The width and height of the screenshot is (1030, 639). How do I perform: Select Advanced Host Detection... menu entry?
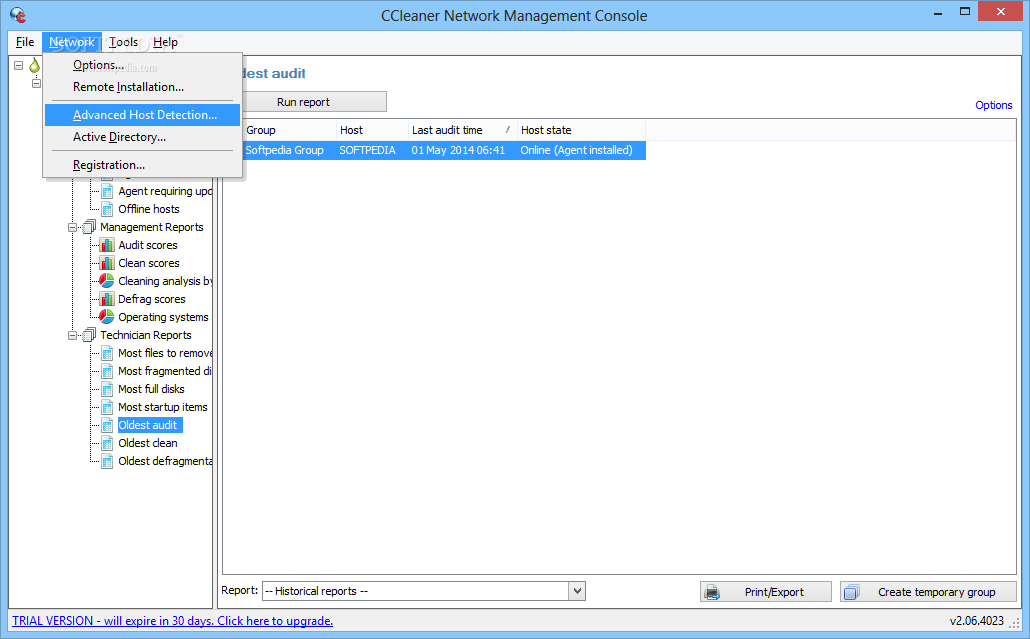click(143, 115)
